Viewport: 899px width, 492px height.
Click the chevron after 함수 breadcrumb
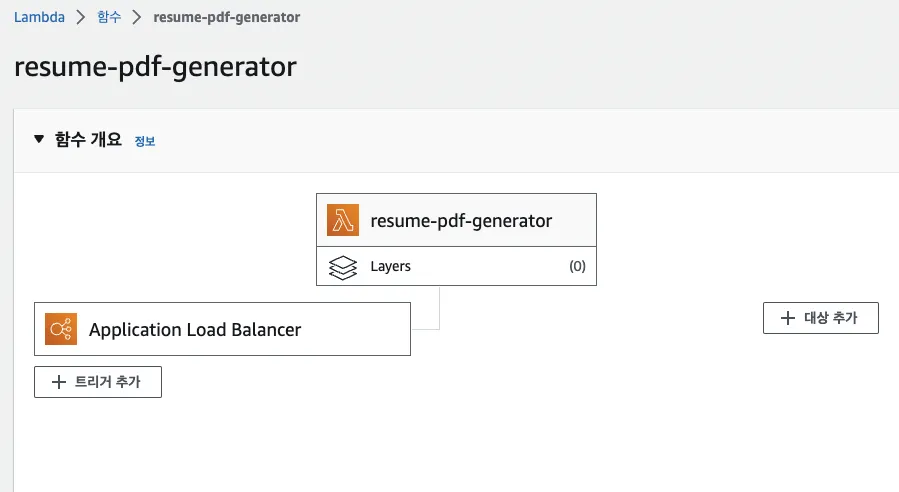137,17
